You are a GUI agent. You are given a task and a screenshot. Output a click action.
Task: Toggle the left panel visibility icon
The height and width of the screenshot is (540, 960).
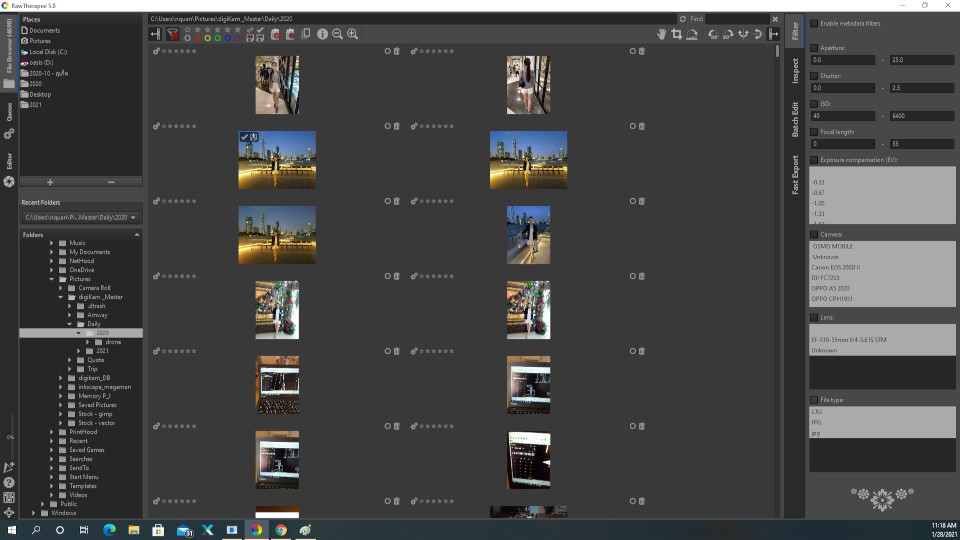[x=155, y=34]
